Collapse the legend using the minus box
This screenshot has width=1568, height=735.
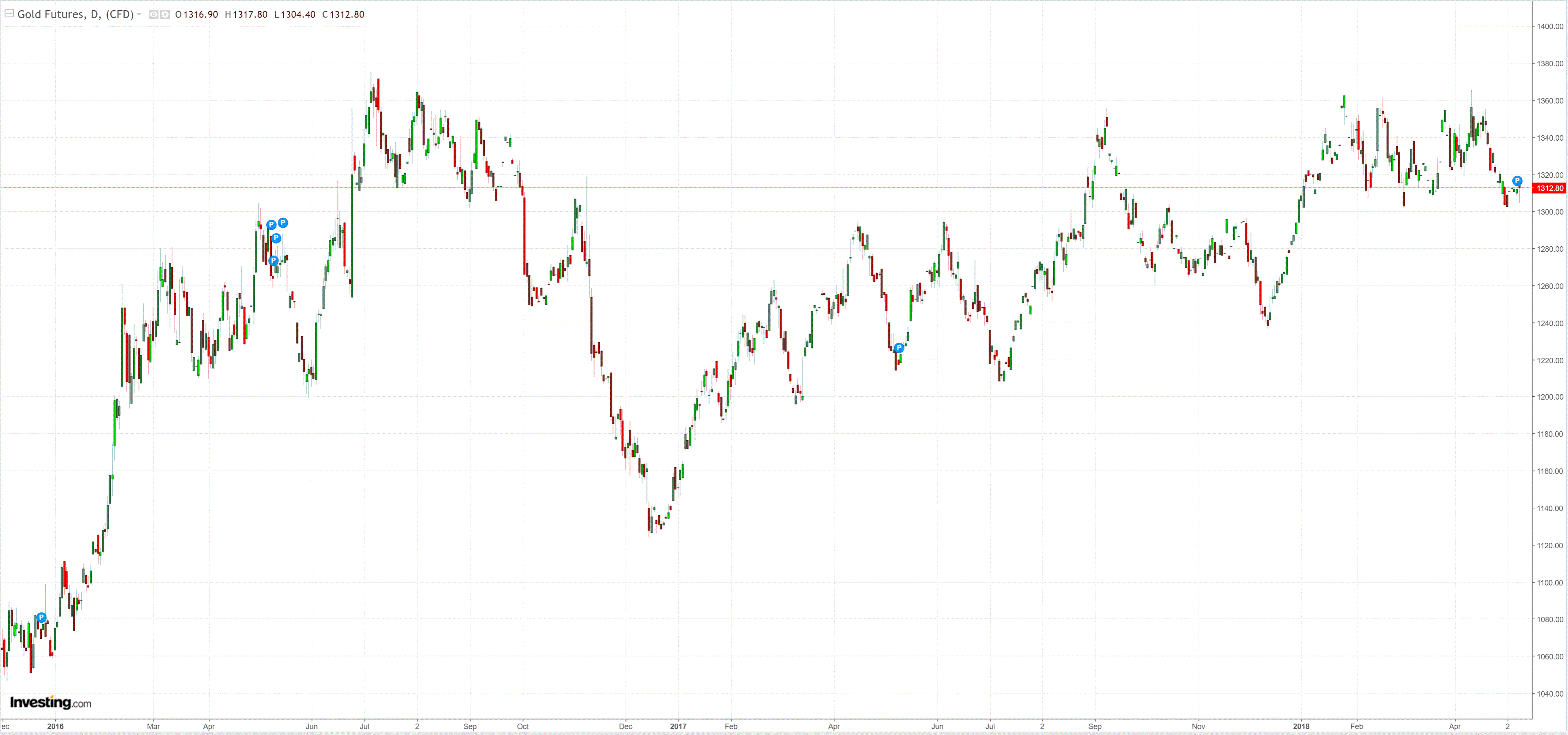coord(9,14)
